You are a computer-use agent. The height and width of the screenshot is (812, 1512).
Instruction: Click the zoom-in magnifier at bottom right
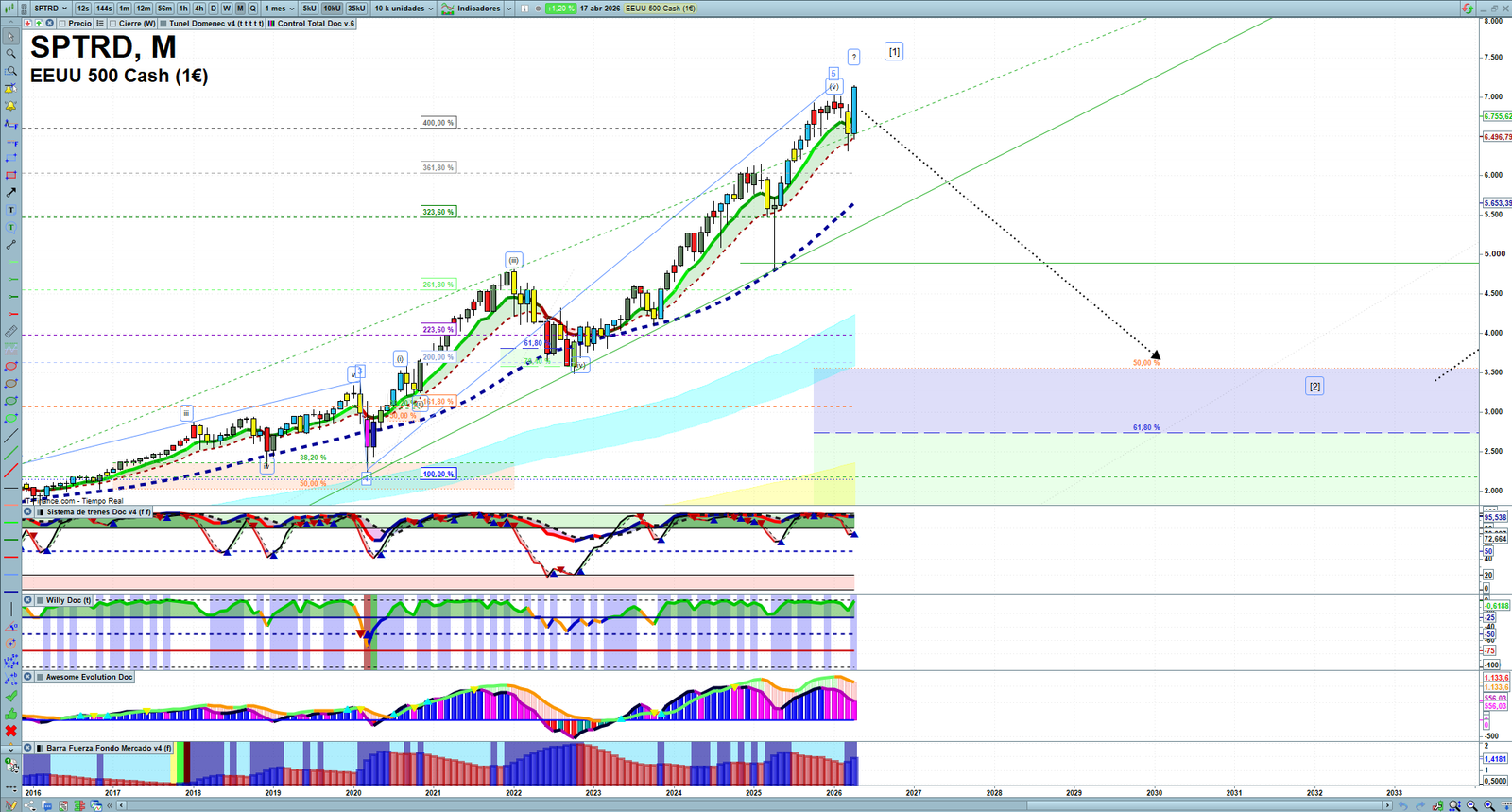pyautogui.click(x=1489, y=805)
